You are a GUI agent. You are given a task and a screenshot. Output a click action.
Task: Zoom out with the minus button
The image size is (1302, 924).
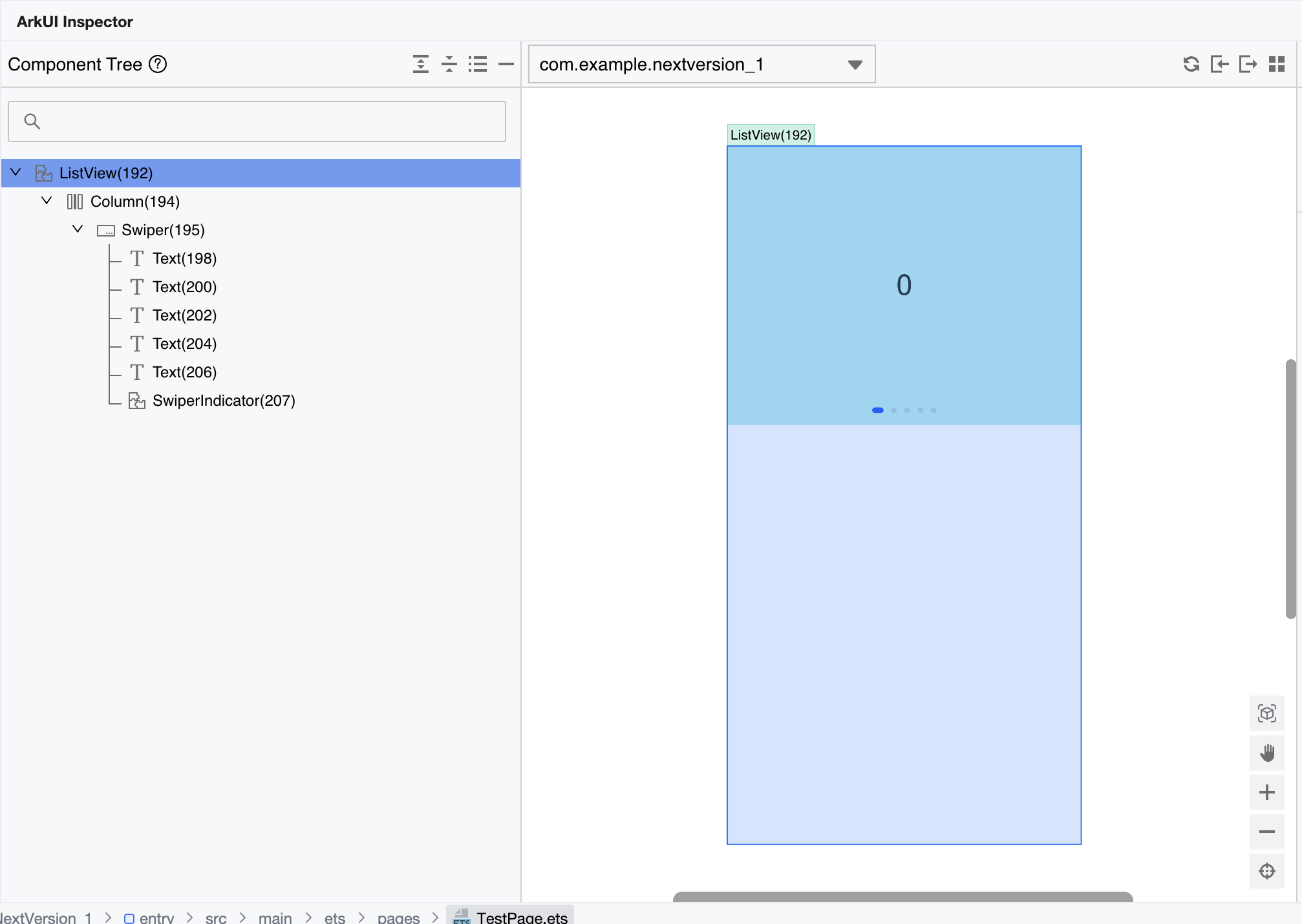[1267, 832]
